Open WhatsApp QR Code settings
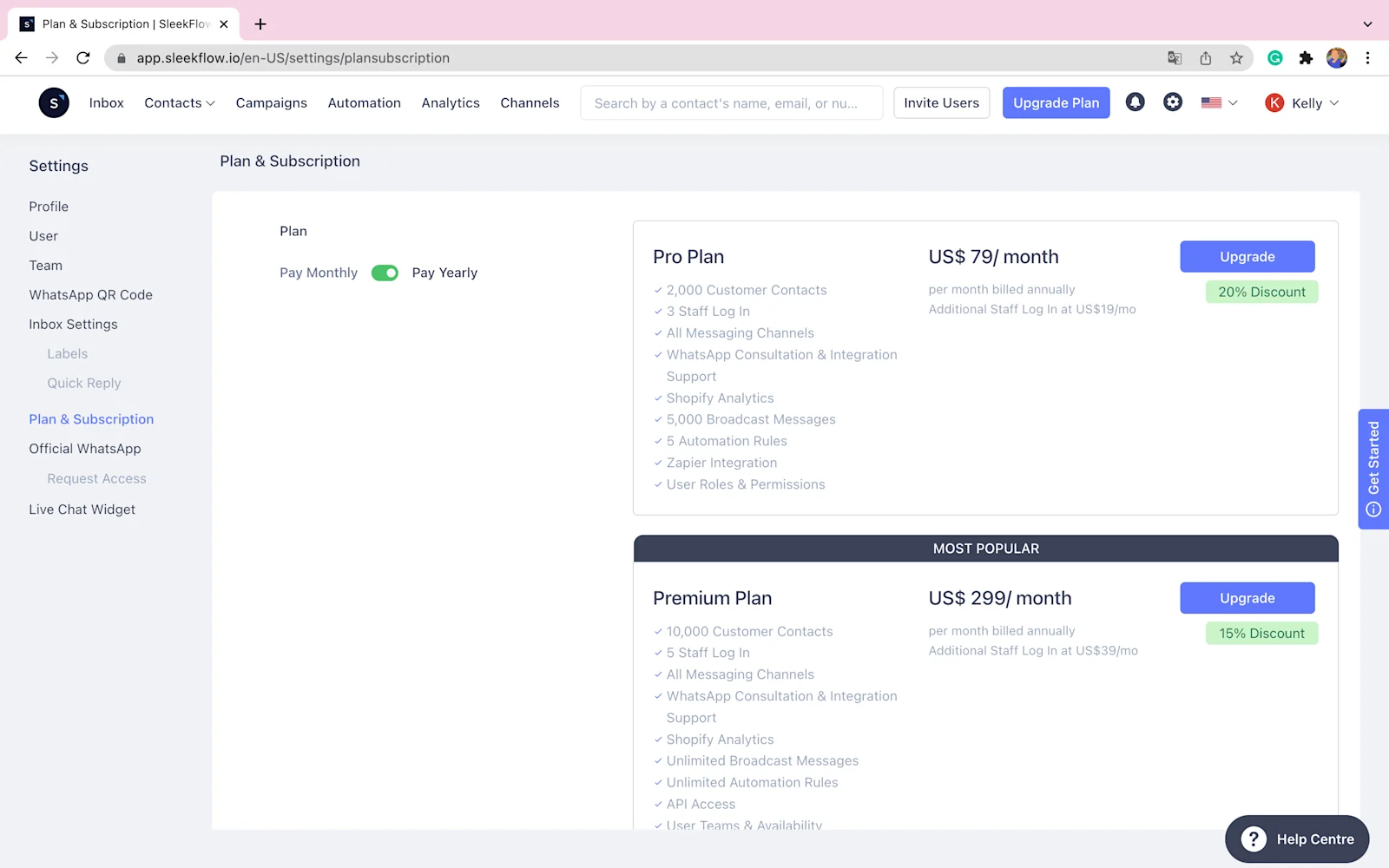Viewport: 1389px width, 868px height. pos(91,295)
